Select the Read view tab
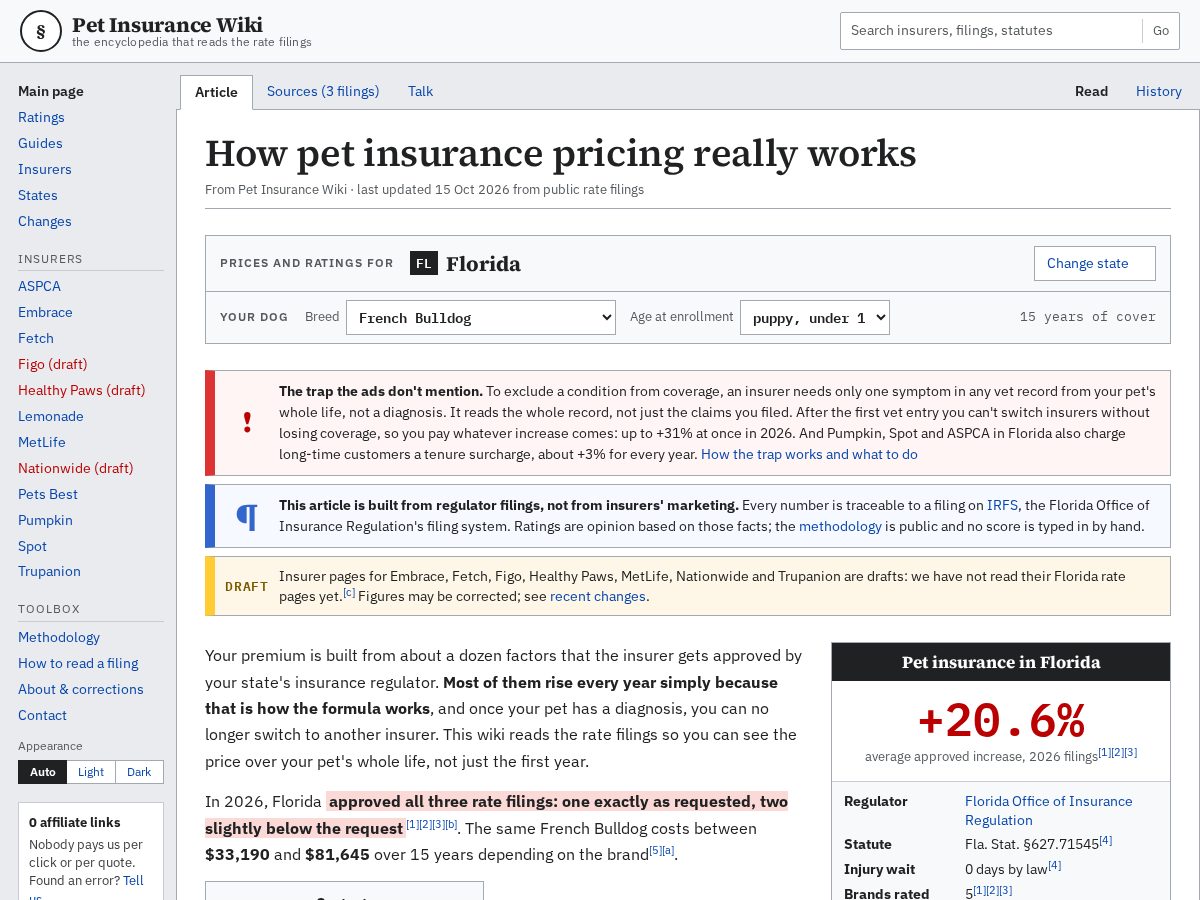 pos(1091,91)
